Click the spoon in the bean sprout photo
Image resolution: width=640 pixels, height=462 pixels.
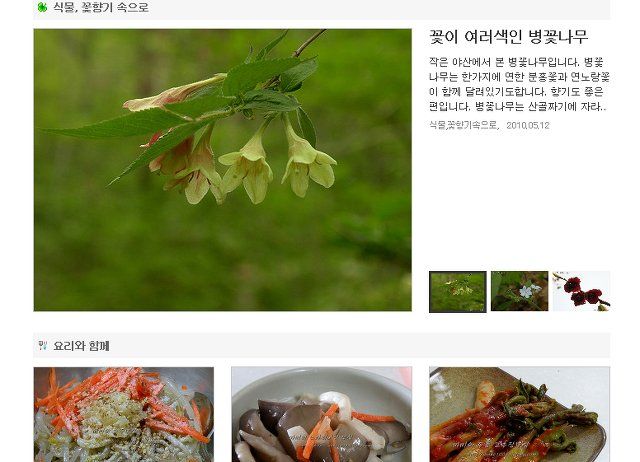click(203, 411)
